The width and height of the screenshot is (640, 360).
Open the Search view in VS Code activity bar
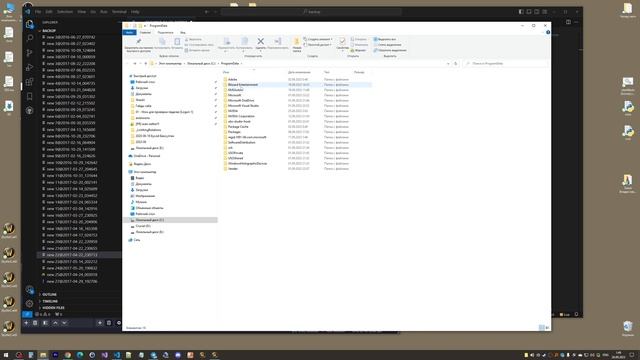click(29, 38)
